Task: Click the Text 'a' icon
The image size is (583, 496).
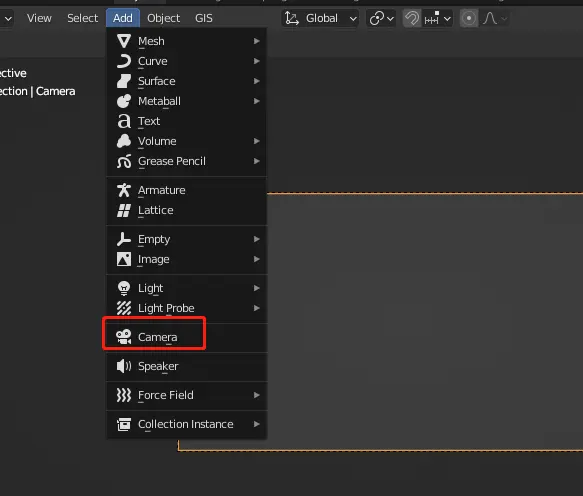Action: pos(124,121)
